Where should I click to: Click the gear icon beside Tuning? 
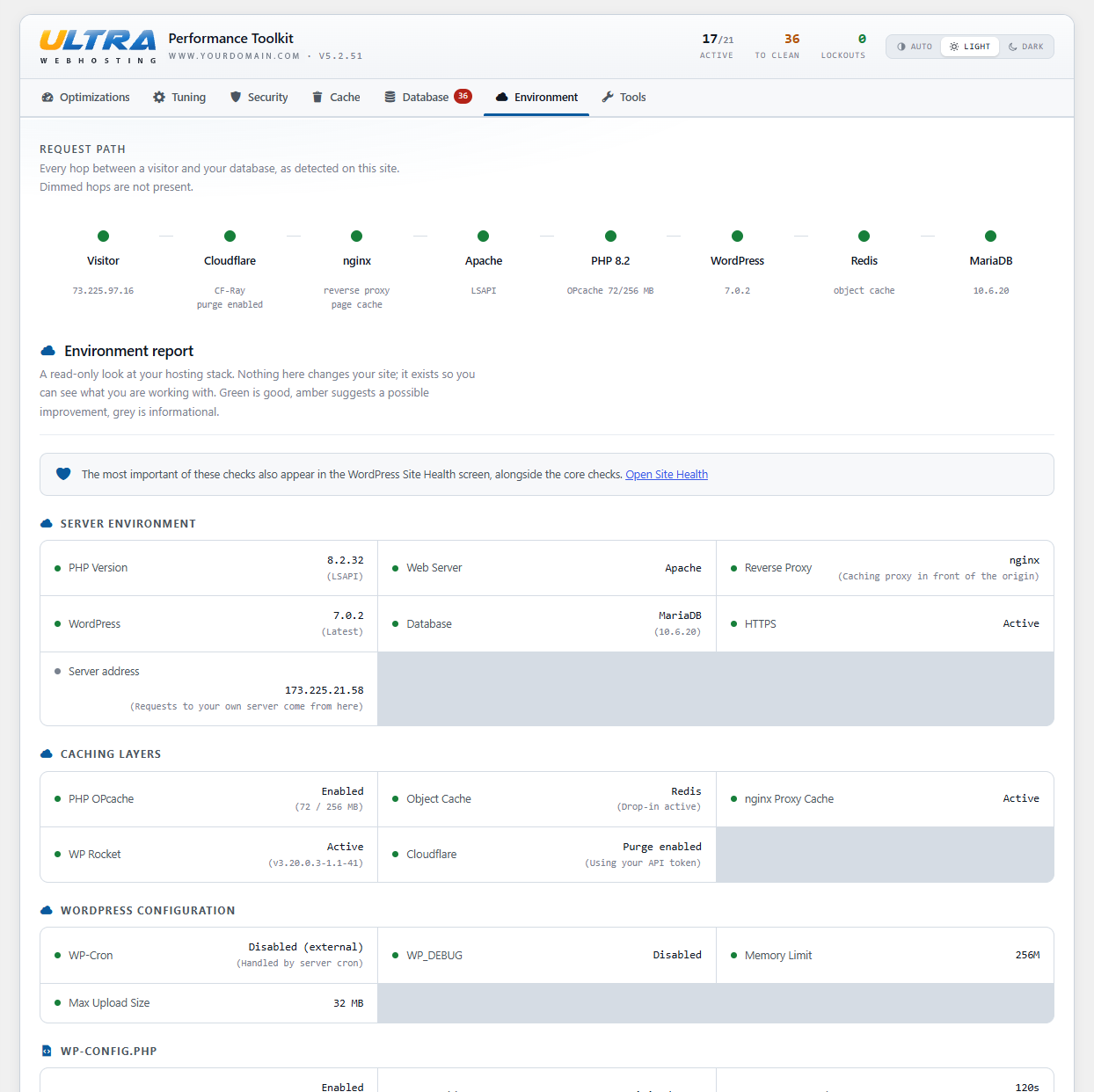click(159, 98)
